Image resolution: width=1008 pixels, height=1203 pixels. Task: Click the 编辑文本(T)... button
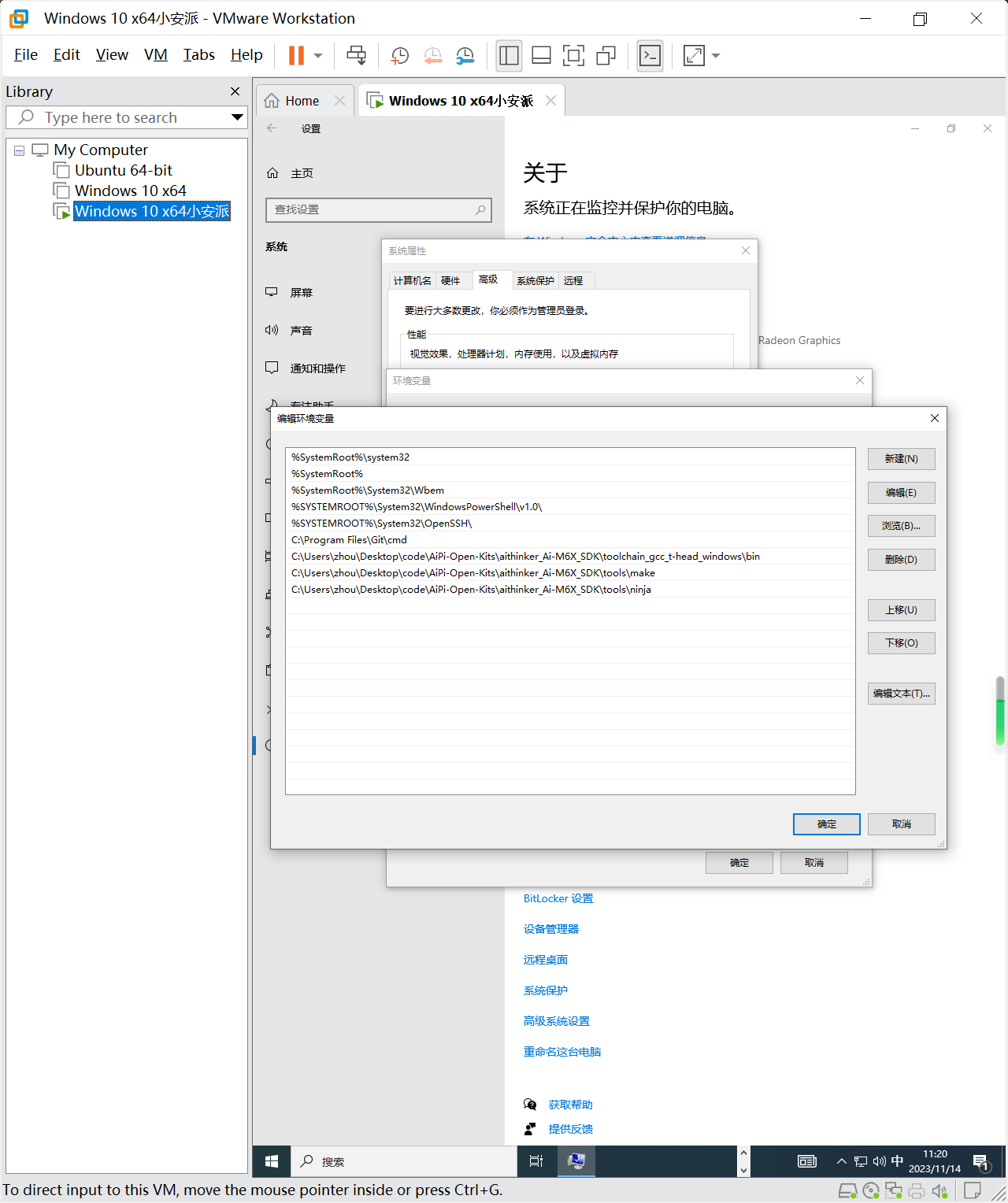pos(902,694)
